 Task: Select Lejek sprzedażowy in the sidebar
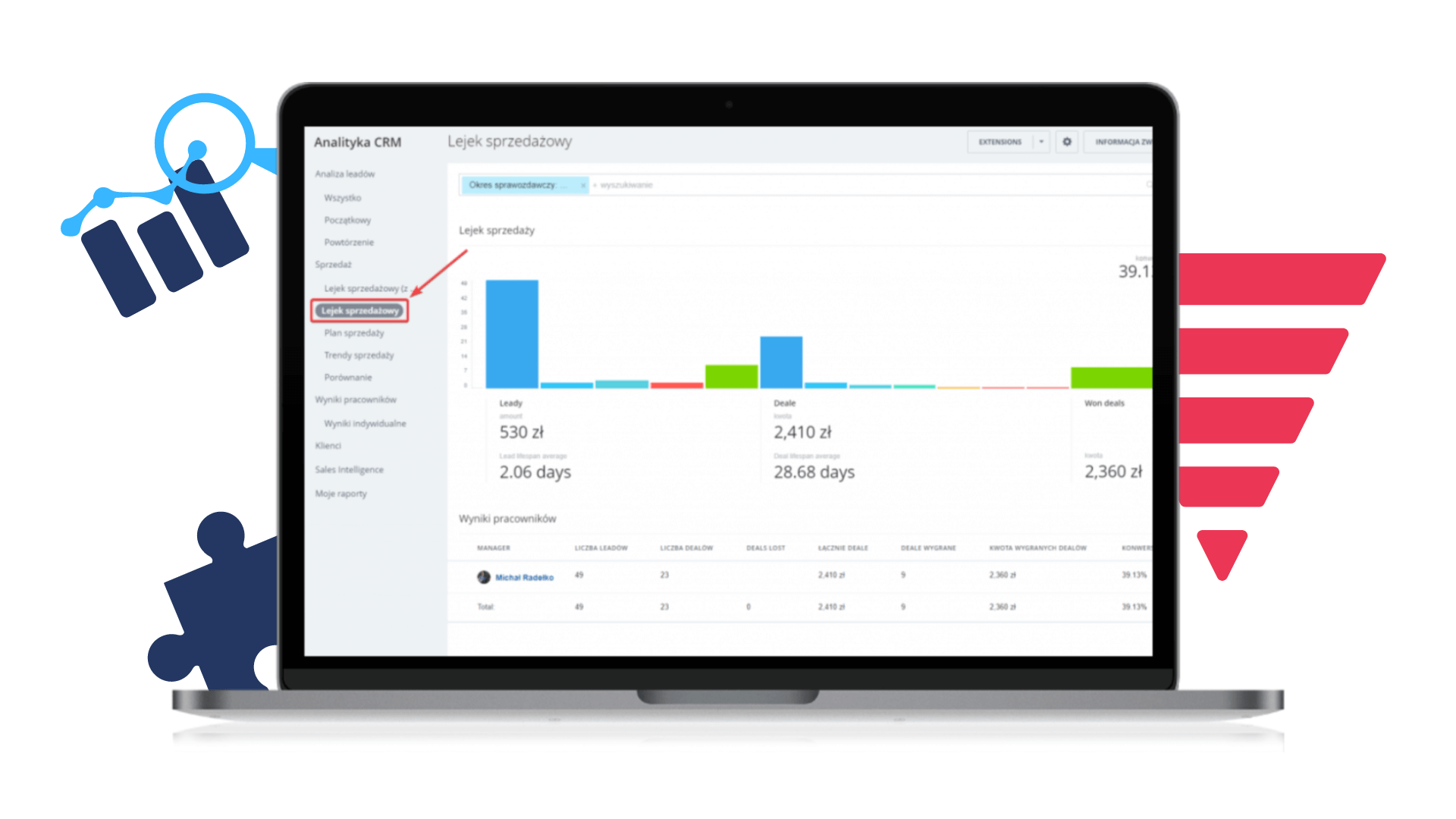[359, 311]
